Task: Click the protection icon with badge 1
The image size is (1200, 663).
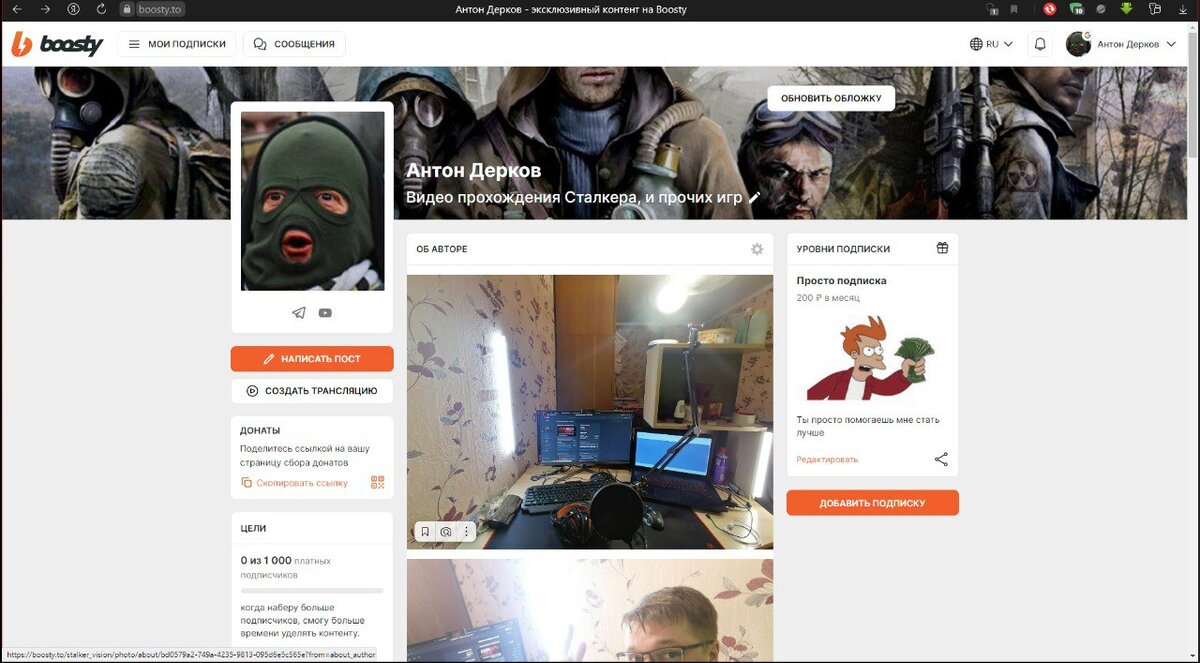Action: pos(991,9)
